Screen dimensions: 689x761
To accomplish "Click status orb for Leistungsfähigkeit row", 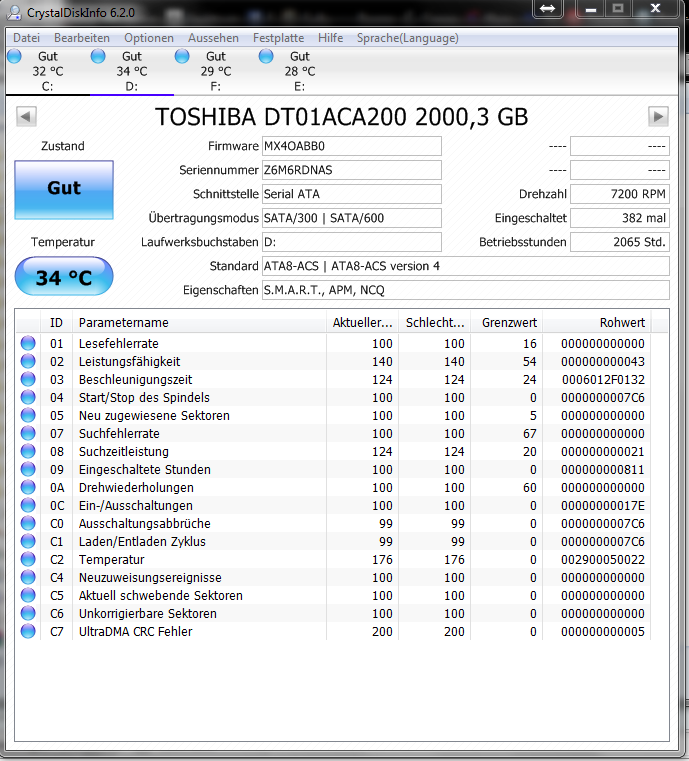I will pos(28,361).
